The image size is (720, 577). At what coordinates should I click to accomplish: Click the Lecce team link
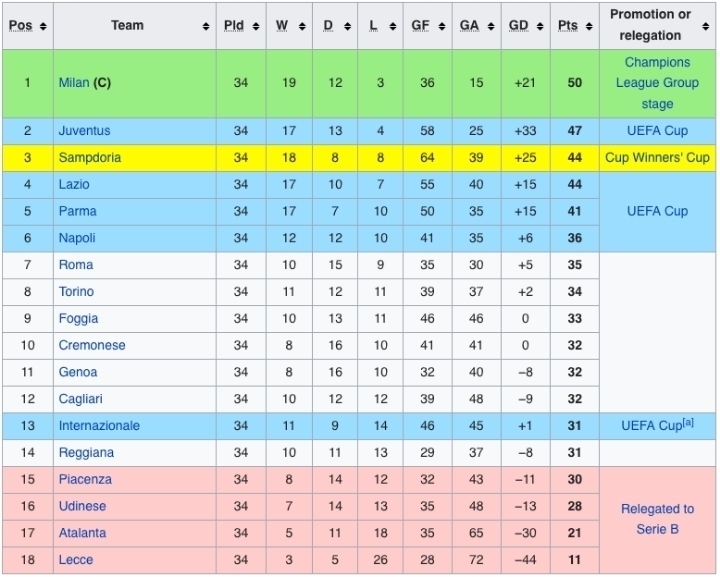tap(76, 560)
